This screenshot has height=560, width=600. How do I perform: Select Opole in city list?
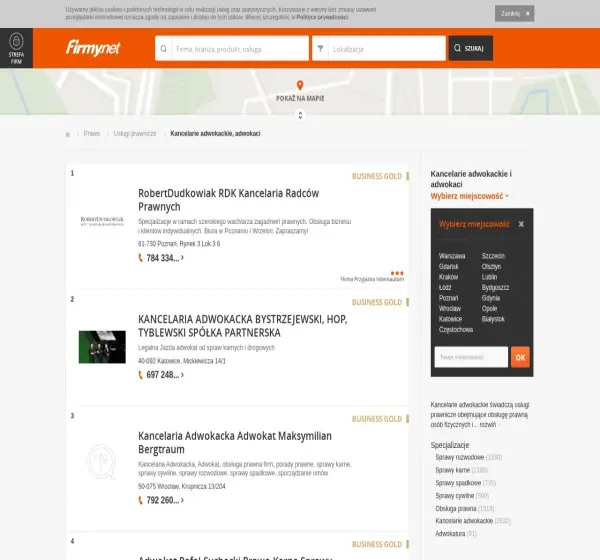pos(489,309)
